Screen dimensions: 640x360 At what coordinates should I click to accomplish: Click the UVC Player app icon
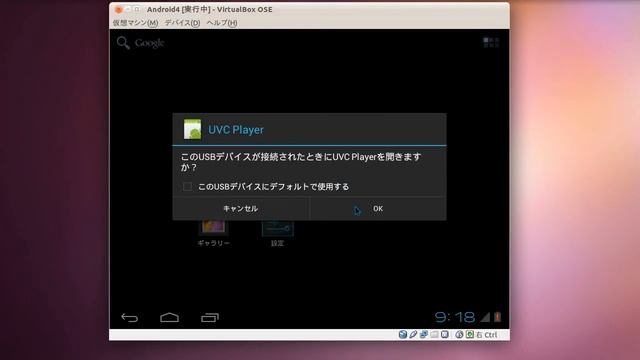(192, 129)
